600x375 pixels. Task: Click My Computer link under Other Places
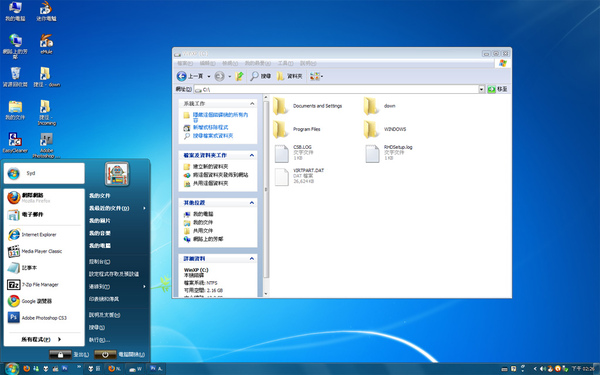[203, 214]
